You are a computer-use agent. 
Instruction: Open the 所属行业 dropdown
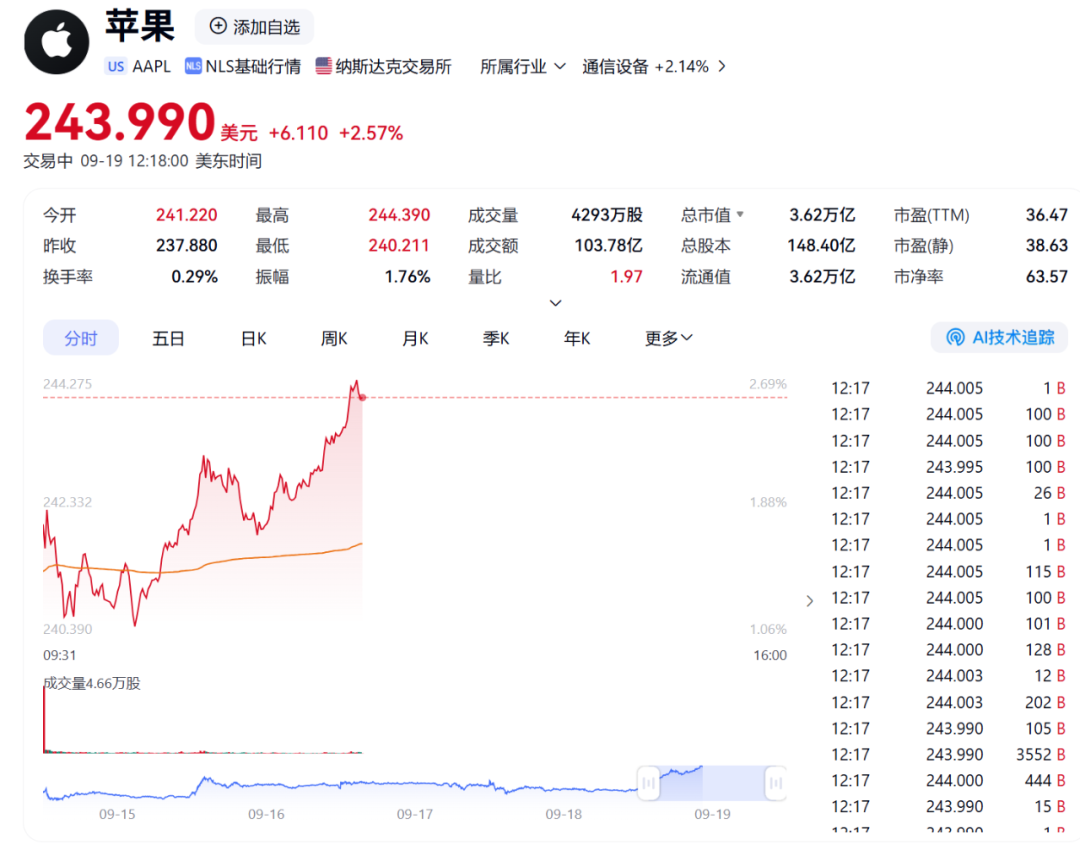coord(522,67)
